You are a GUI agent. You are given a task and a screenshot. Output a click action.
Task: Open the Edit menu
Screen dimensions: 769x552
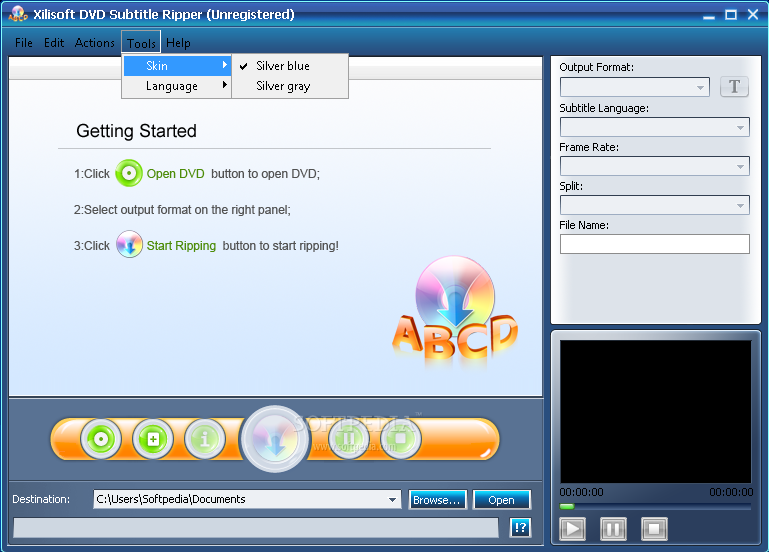point(54,43)
